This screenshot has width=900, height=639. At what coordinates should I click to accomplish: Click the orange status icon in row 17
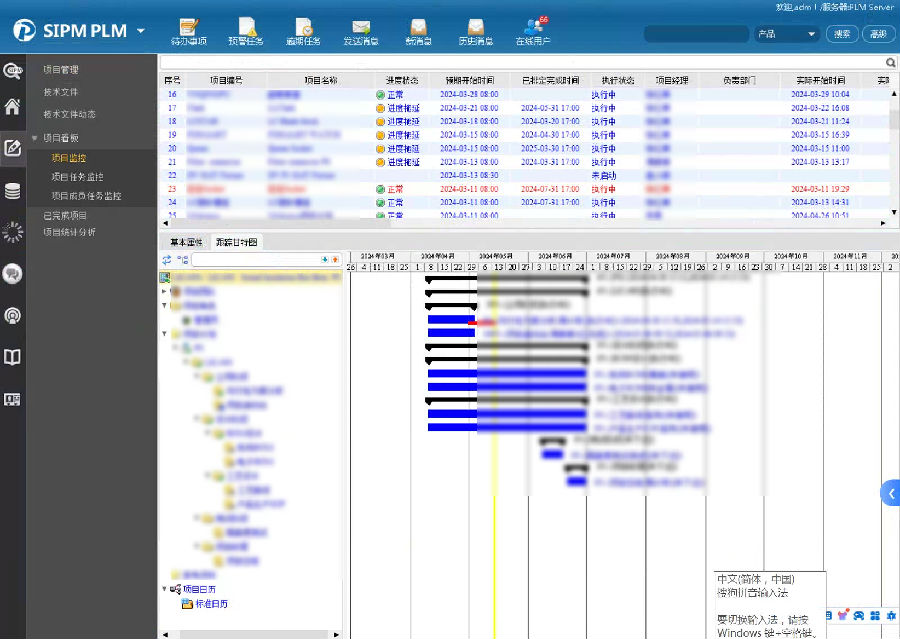[x=380, y=109]
